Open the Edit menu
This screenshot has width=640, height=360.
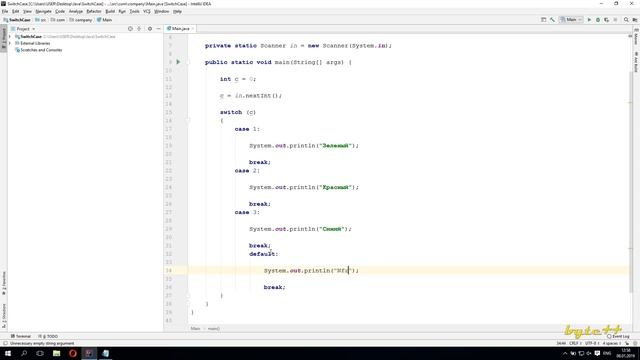point(16,11)
